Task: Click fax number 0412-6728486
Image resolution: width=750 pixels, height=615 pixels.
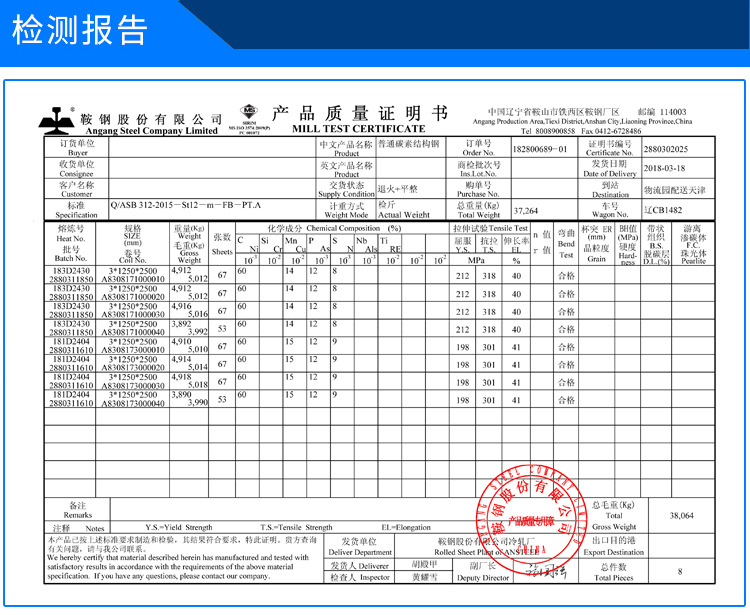Action: pos(618,131)
